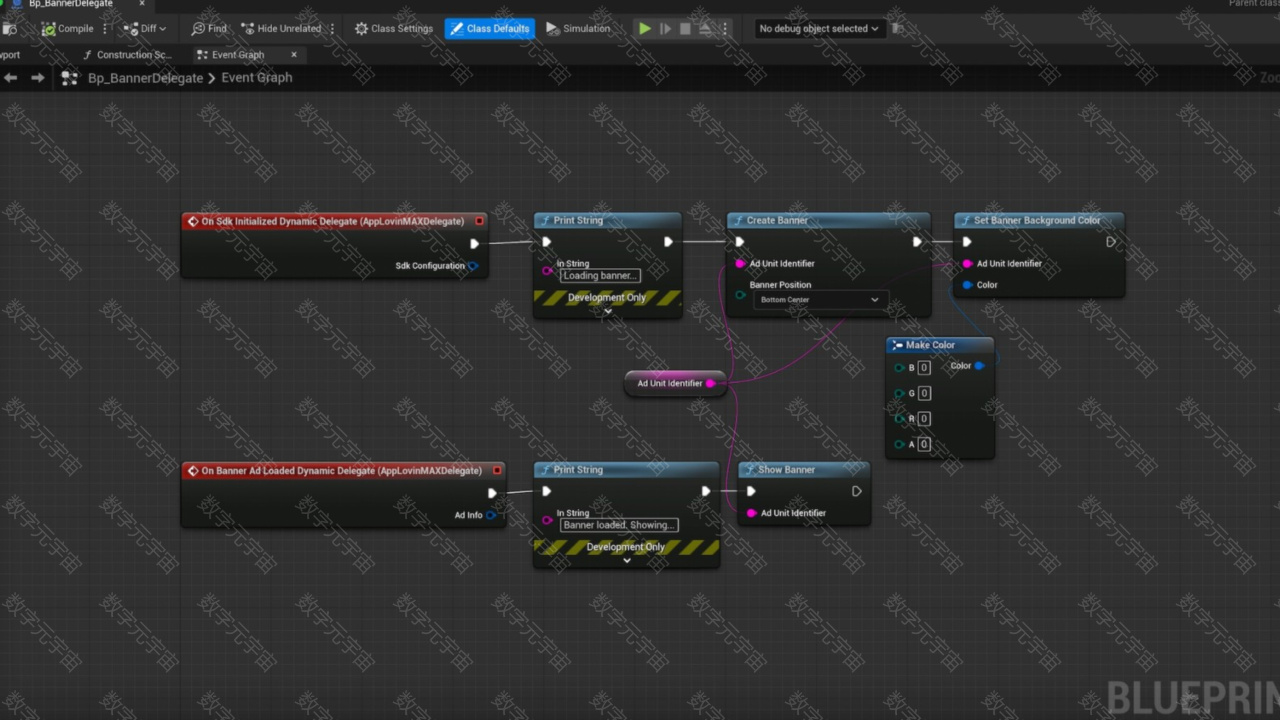This screenshot has height=720, width=1280.
Task: Toggle the Class Defaults button
Action: tap(489, 29)
